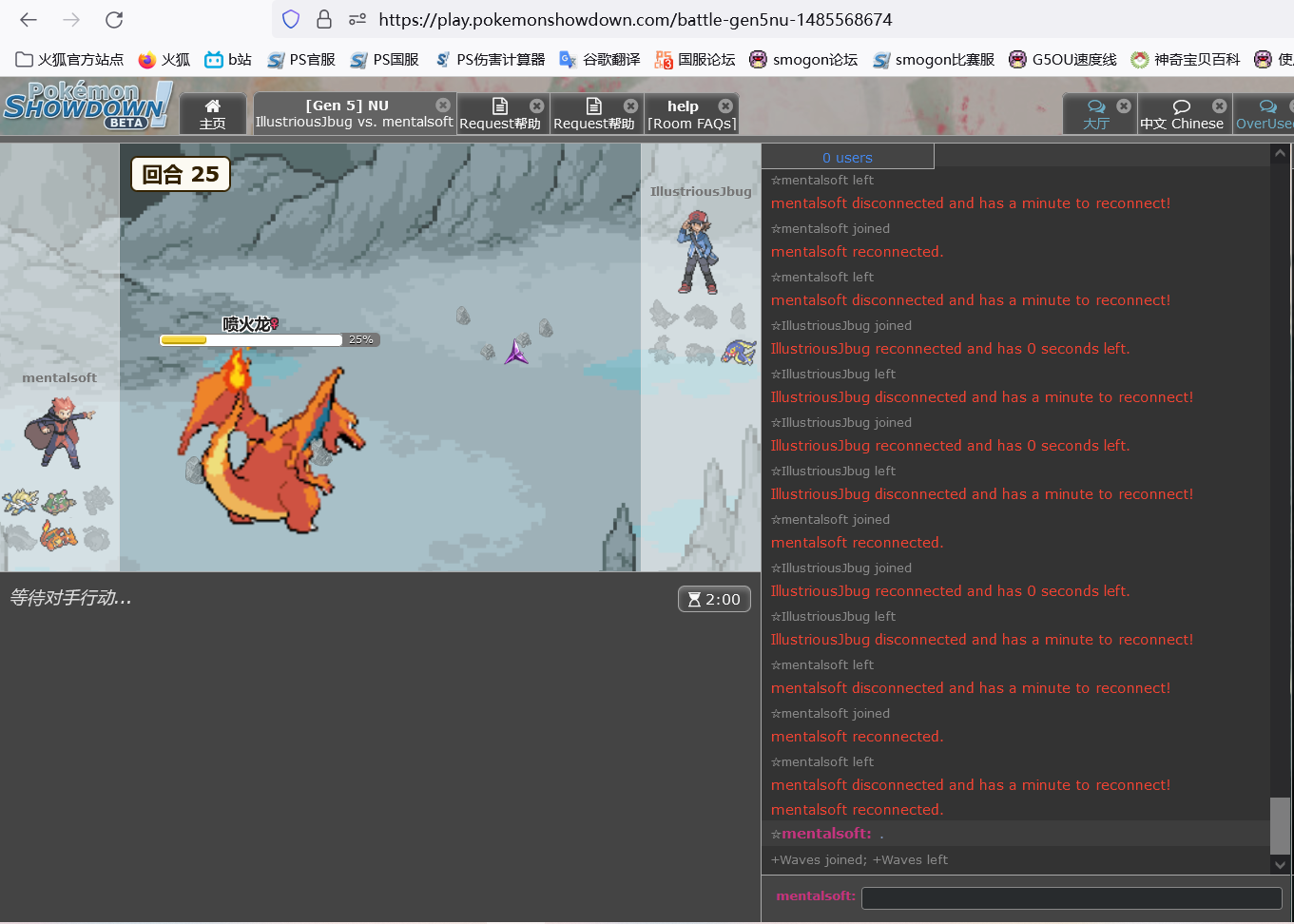Open the 火狐官方站点 bookmark folder
The width and height of the screenshot is (1294, 924).
point(69,59)
